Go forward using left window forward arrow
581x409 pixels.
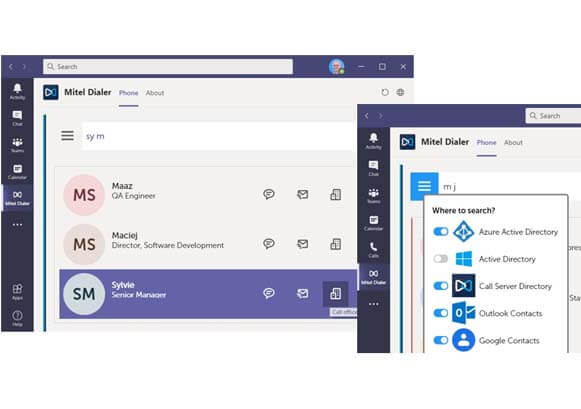pyautogui.click(x=24, y=67)
